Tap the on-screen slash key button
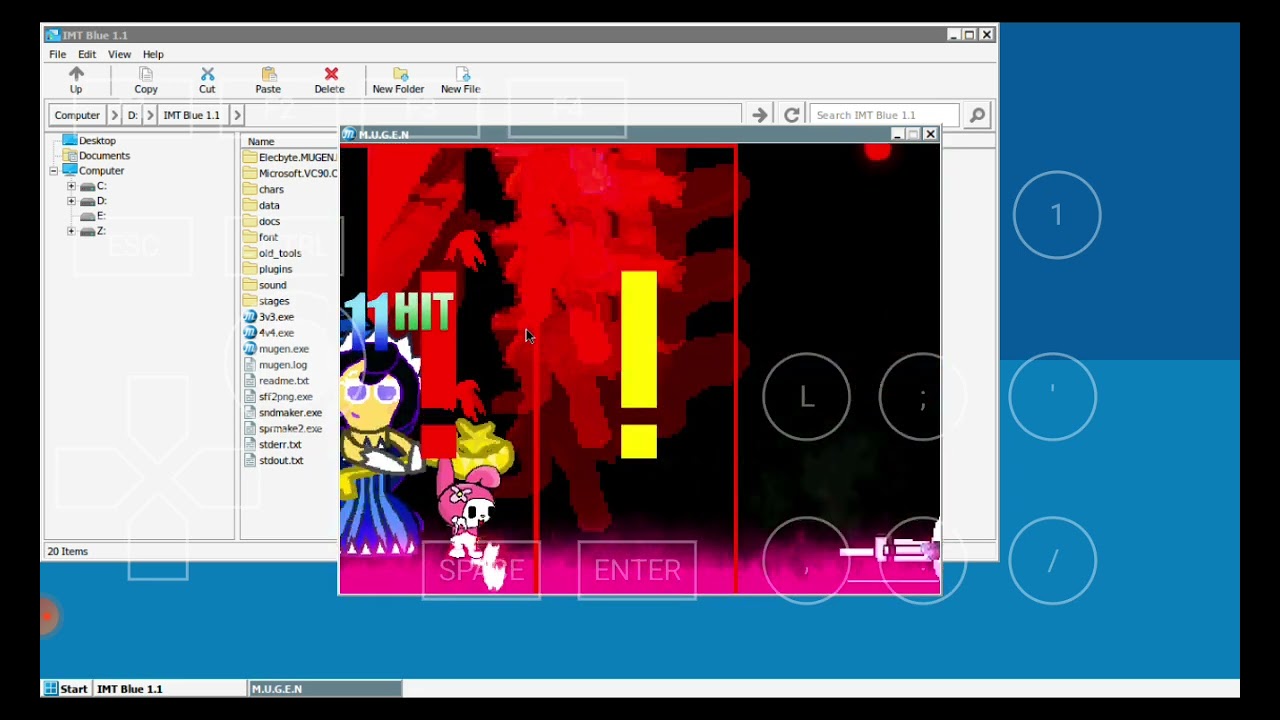1280x720 pixels. coord(1052,561)
